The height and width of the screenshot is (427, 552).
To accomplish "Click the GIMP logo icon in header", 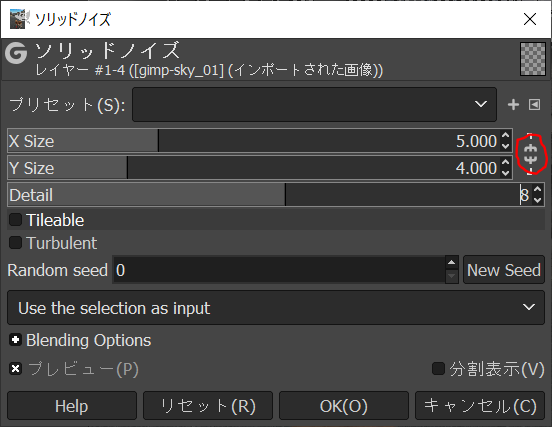I will click(x=16, y=53).
